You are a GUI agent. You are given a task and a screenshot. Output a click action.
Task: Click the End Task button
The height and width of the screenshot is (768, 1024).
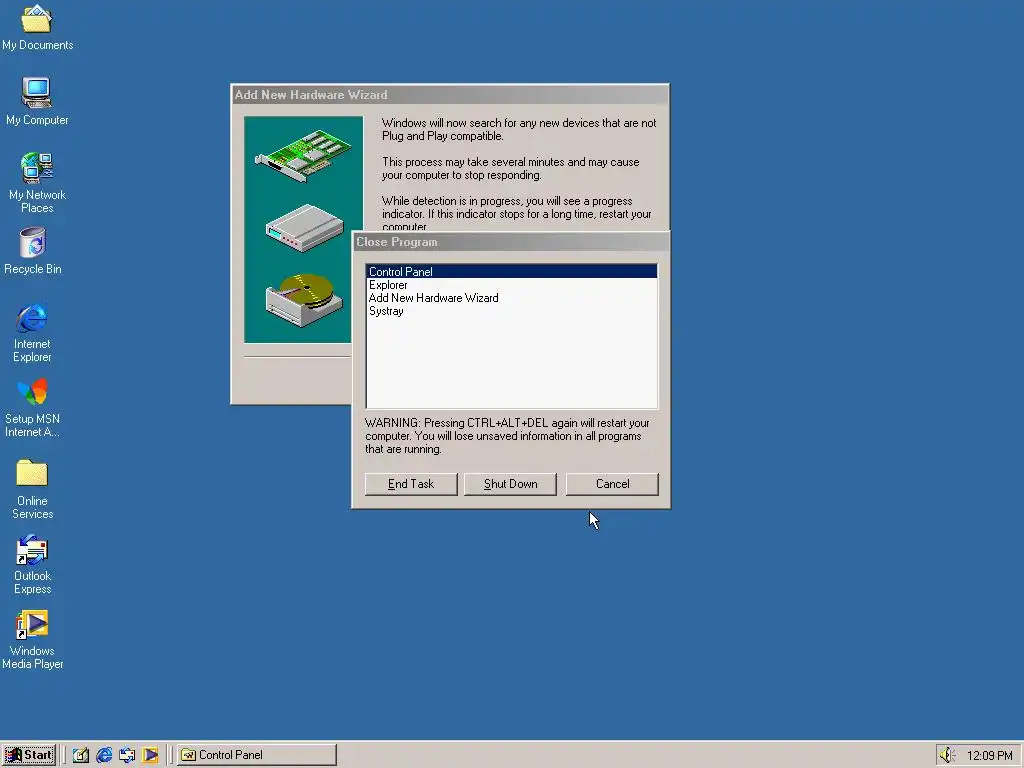point(411,484)
